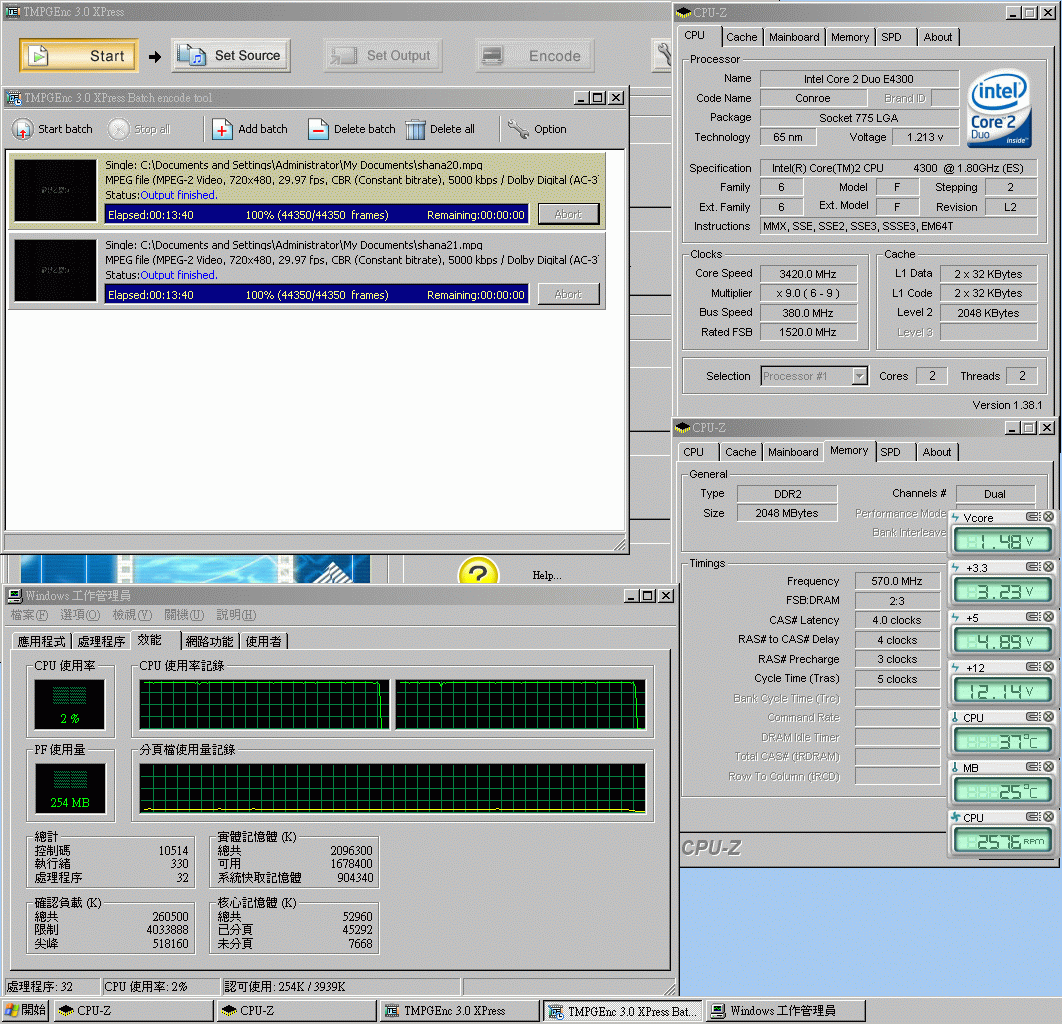The height and width of the screenshot is (1024, 1062).
Task: Click MB temperature sensor close icon
Action: pos(1048,767)
